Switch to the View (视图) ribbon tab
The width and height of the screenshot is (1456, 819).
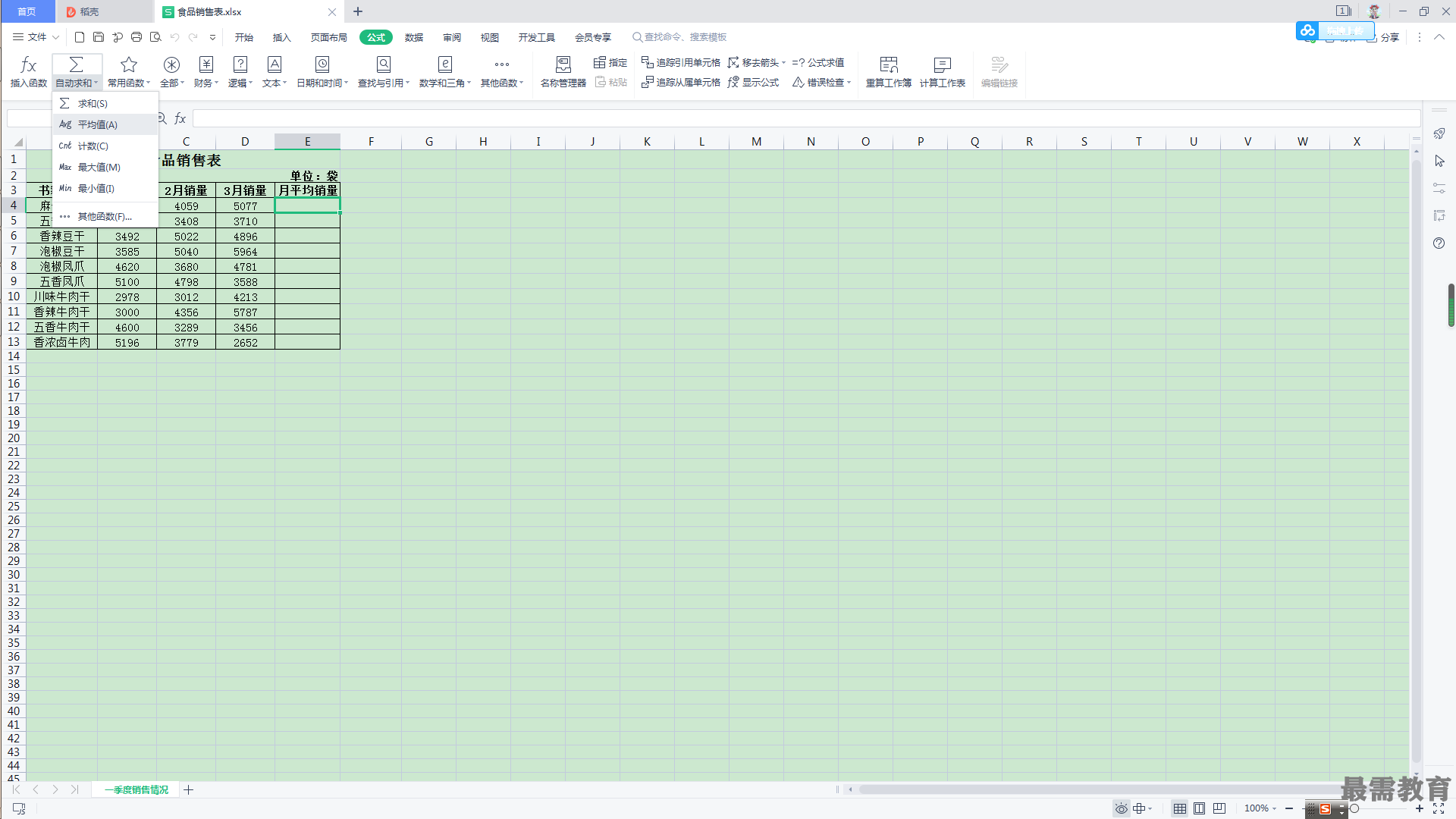[490, 37]
